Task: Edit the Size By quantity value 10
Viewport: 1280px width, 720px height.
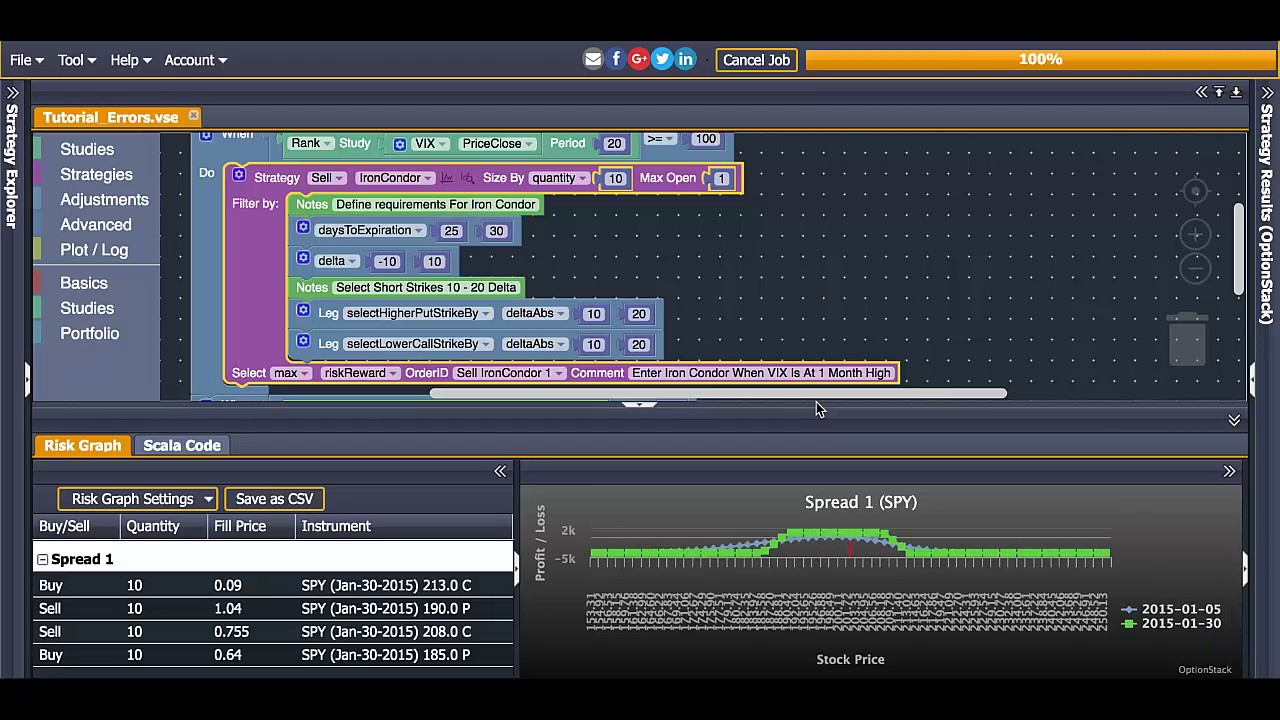Action: point(614,179)
